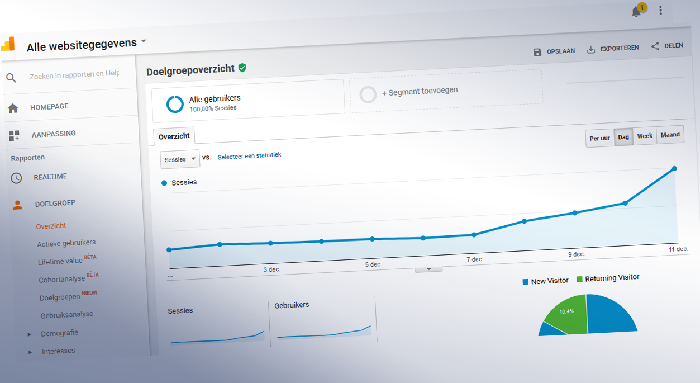The image size is (700, 383).
Task: Open the three-dot more options menu
Action: click(x=660, y=10)
